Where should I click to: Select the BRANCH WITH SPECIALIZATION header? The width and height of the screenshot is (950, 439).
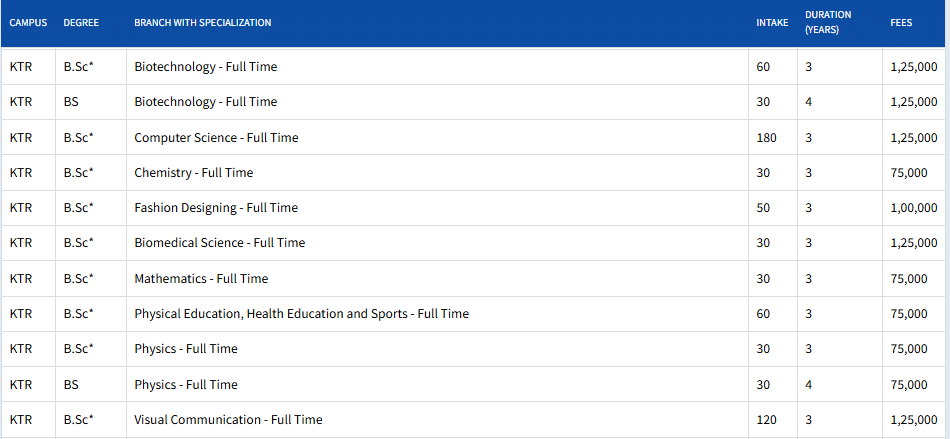point(202,23)
